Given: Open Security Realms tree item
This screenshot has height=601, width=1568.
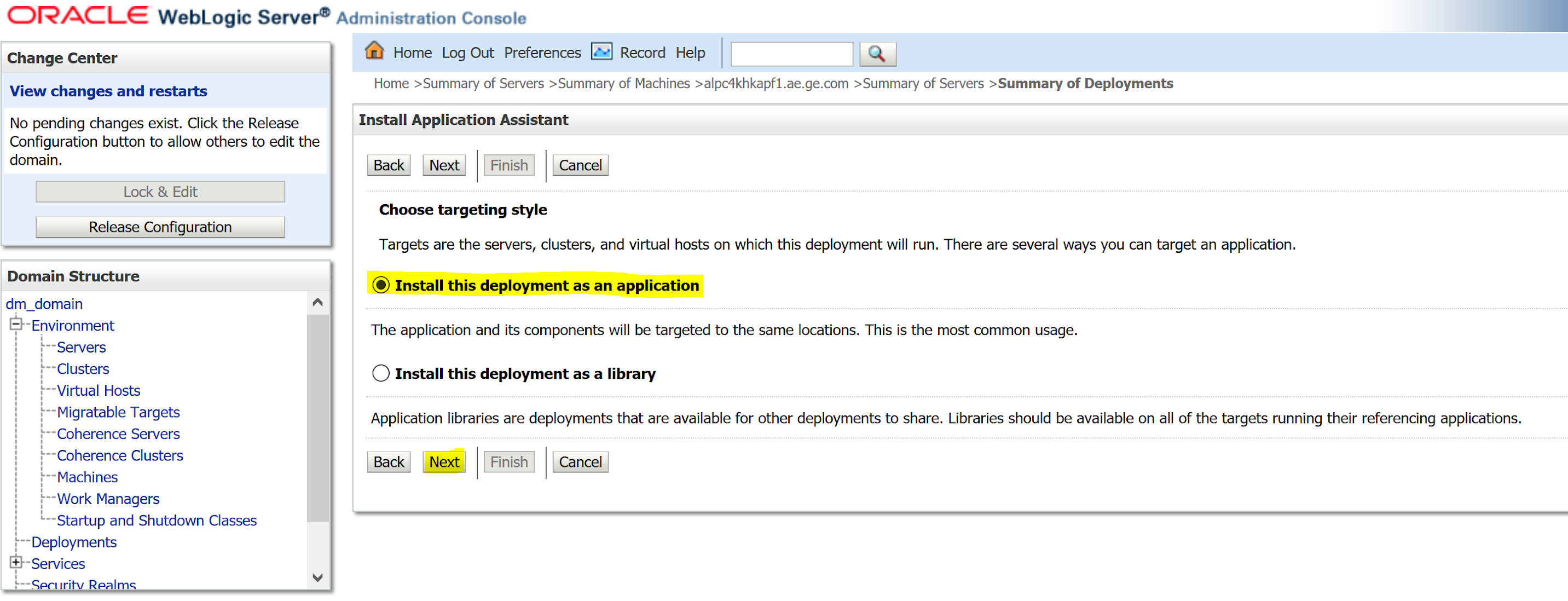Looking at the screenshot, I should click(83, 584).
